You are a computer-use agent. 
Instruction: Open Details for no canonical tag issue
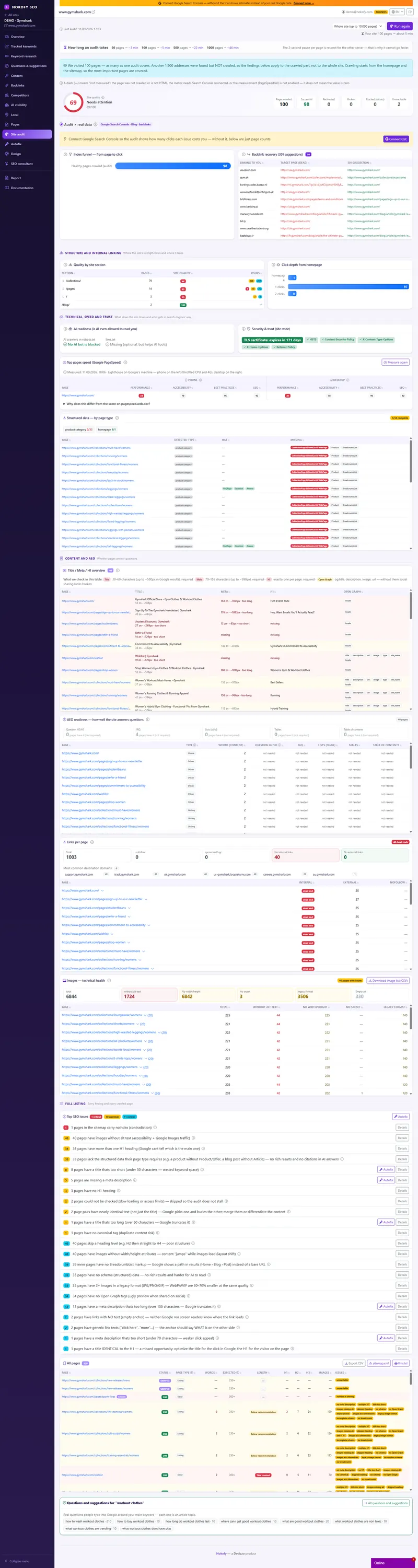point(402,1233)
